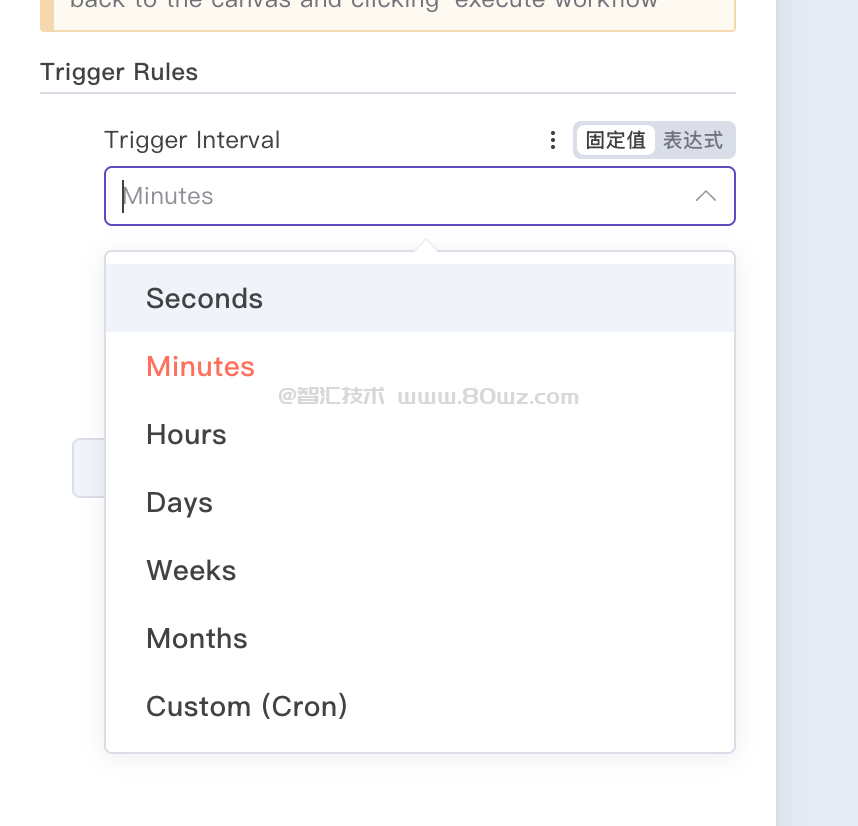Click inside the Trigger Interval search field

coord(400,196)
